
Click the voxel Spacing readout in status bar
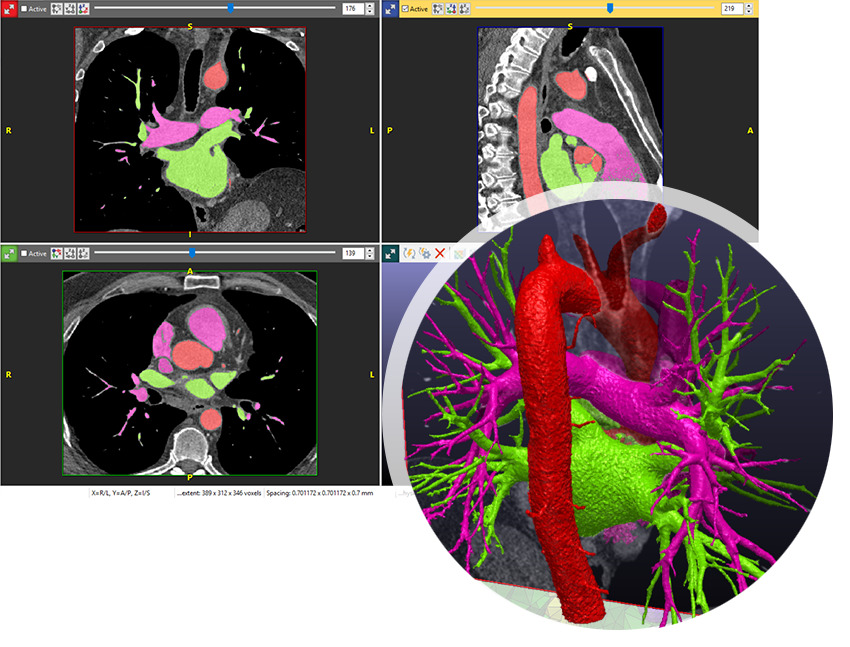319,493
